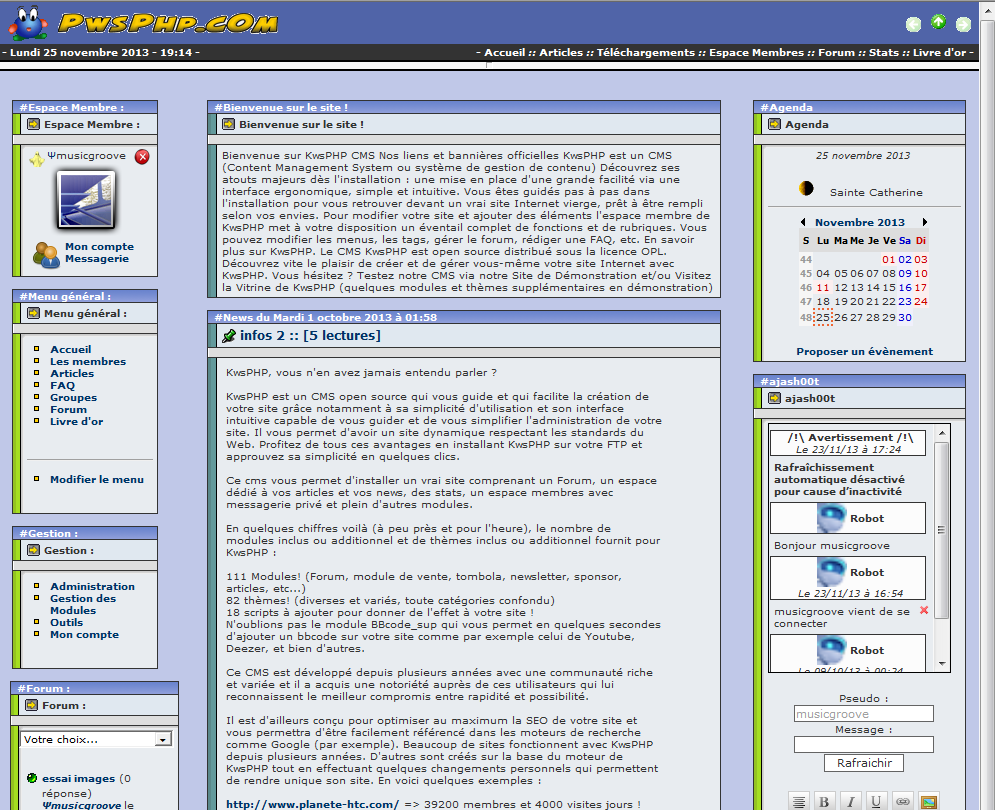Open Espace Membres in the top navigation bar
This screenshot has width=995, height=810.
tap(756, 53)
